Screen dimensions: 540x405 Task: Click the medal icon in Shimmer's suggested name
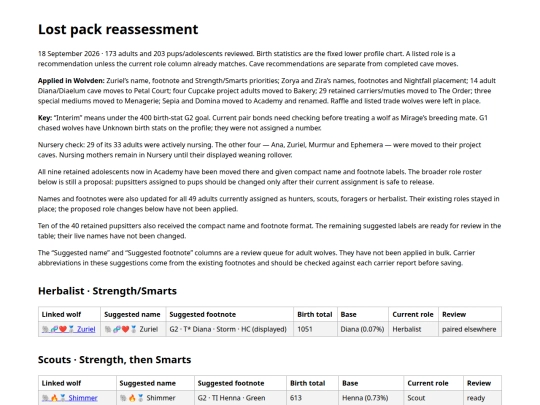(141, 398)
